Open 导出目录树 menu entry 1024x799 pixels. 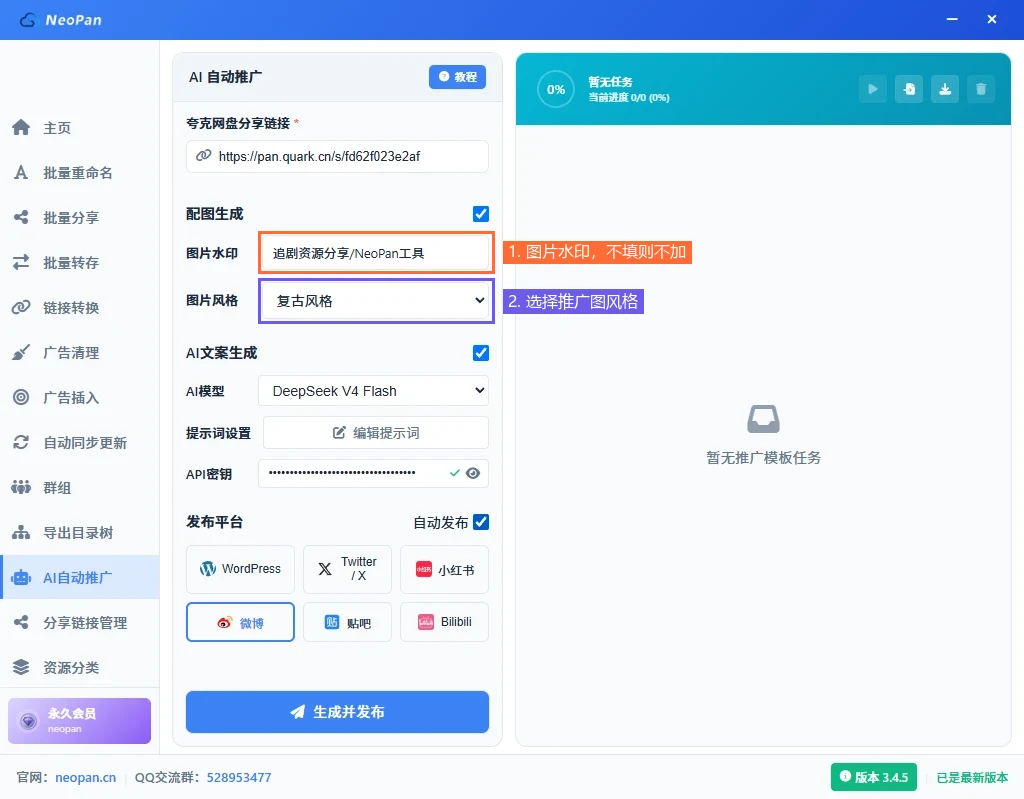pyautogui.click(x=80, y=532)
